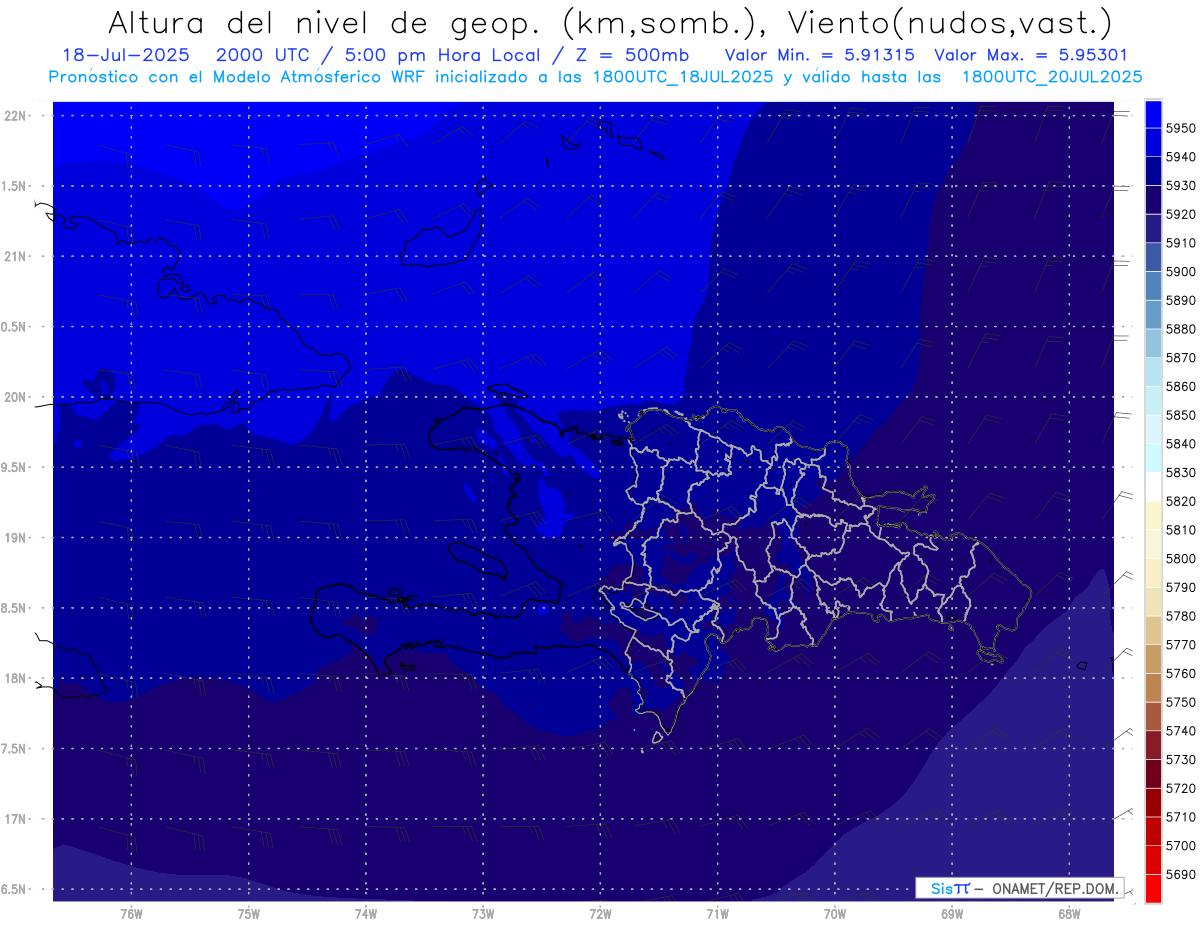Click the '71W' longitude label
This screenshot has height=927, width=1200.
(717, 914)
